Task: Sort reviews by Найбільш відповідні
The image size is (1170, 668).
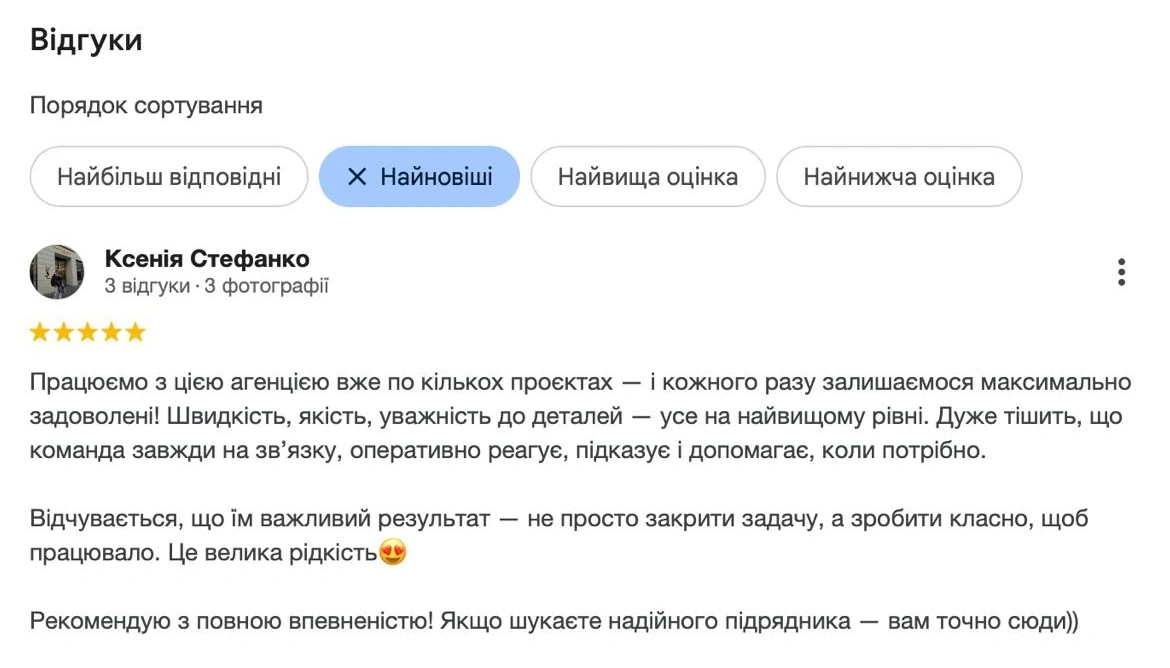Action: tap(168, 177)
